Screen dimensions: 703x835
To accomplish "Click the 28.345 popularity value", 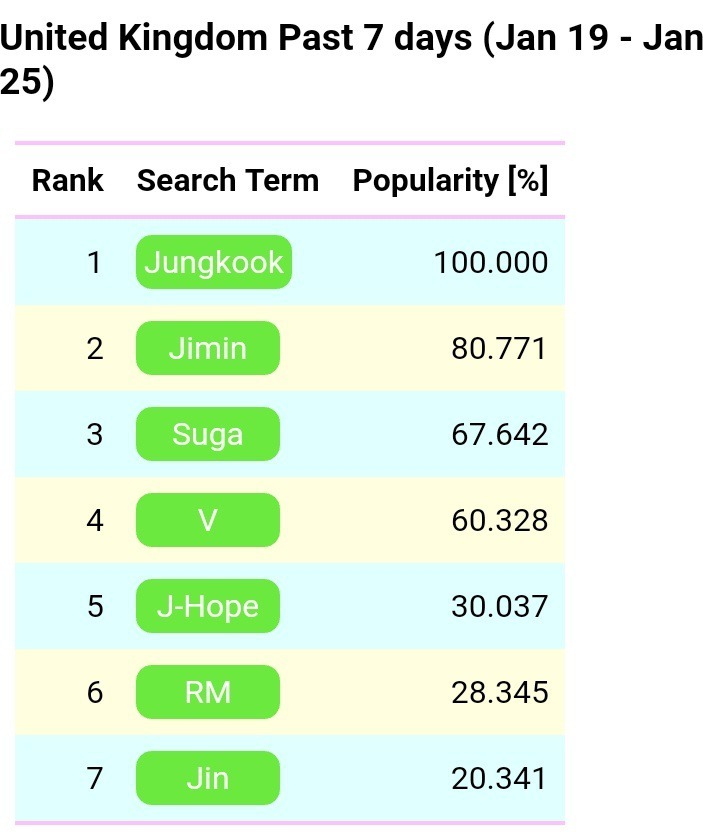I will tap(499, 692).
